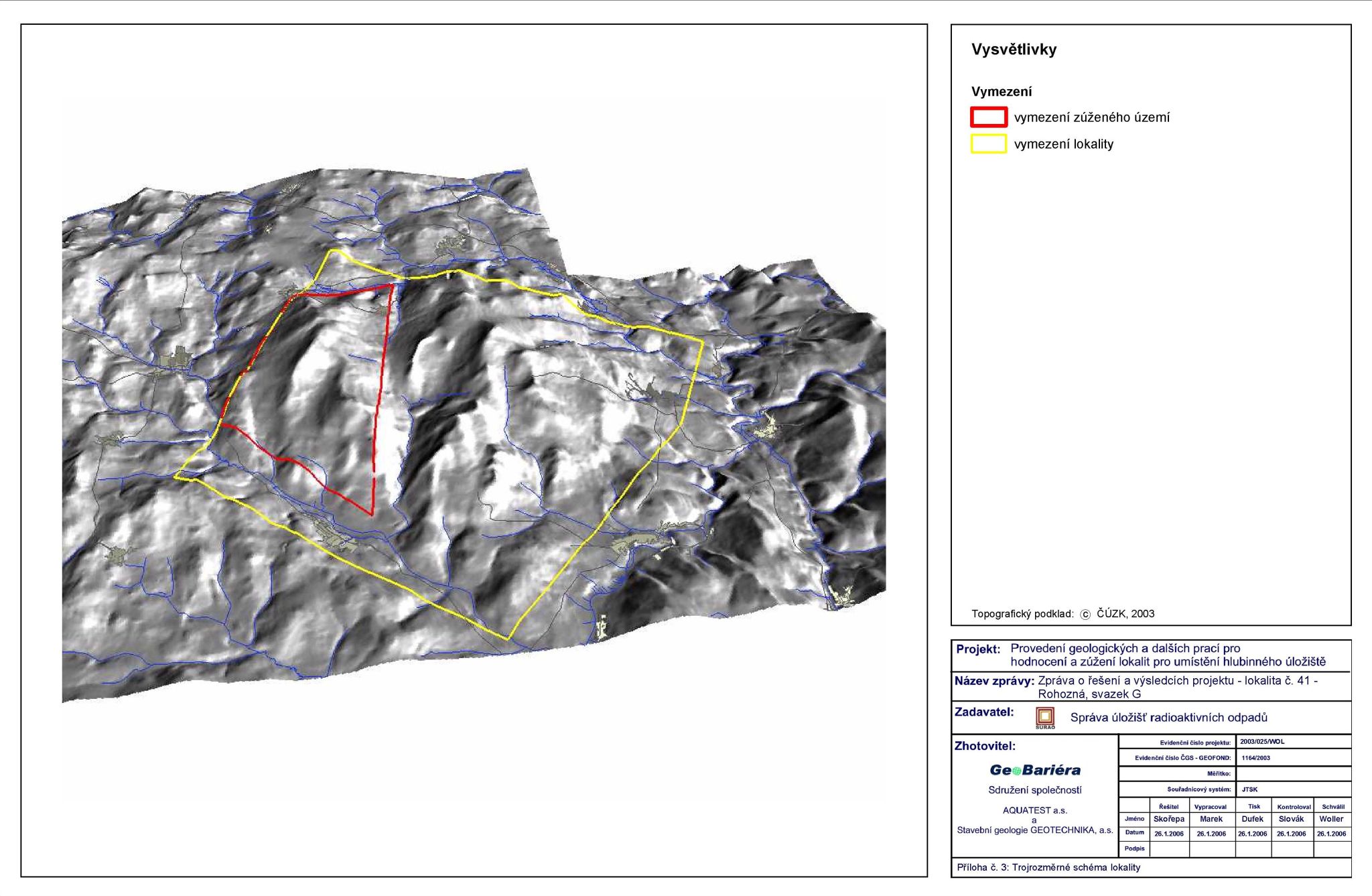Click the yellow legend swatch for vymezení lokality

click(988, 144)
